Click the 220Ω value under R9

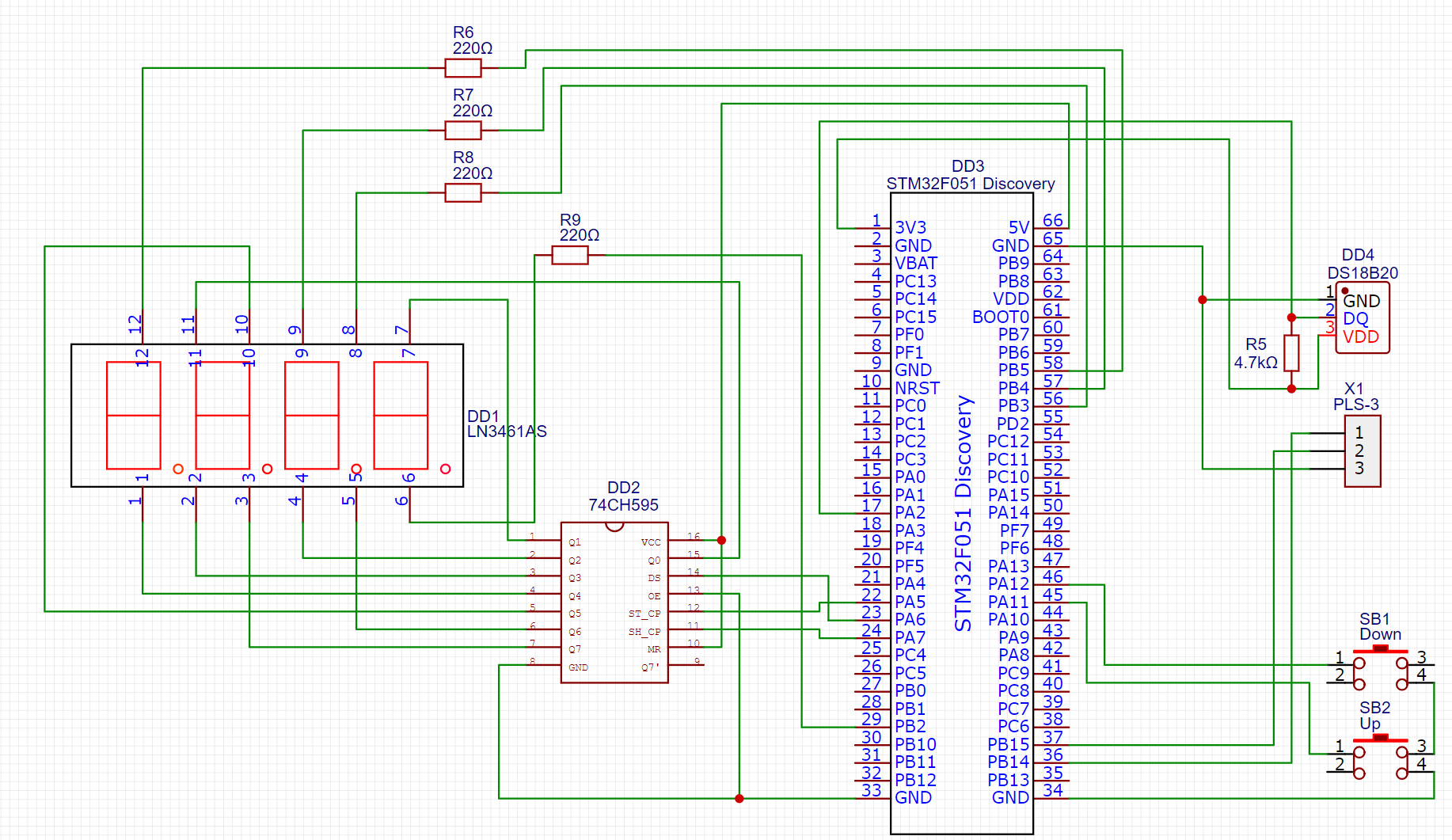tap(580, 235)
